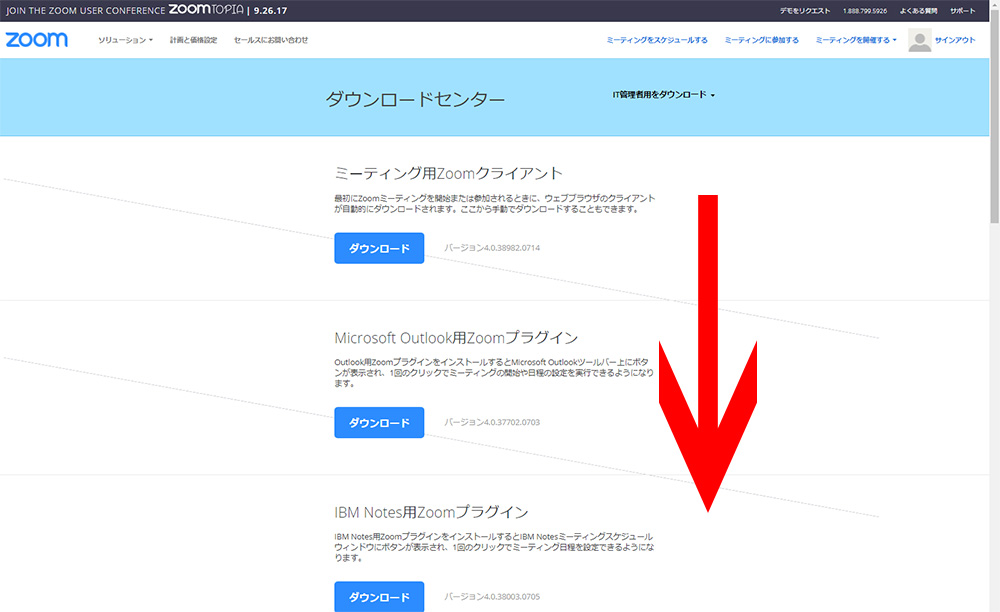Image resolution: width=1000 pixels, height=612 pixels.
Task: Open 計画と価格設定 page
Action: tap(193, 40)
